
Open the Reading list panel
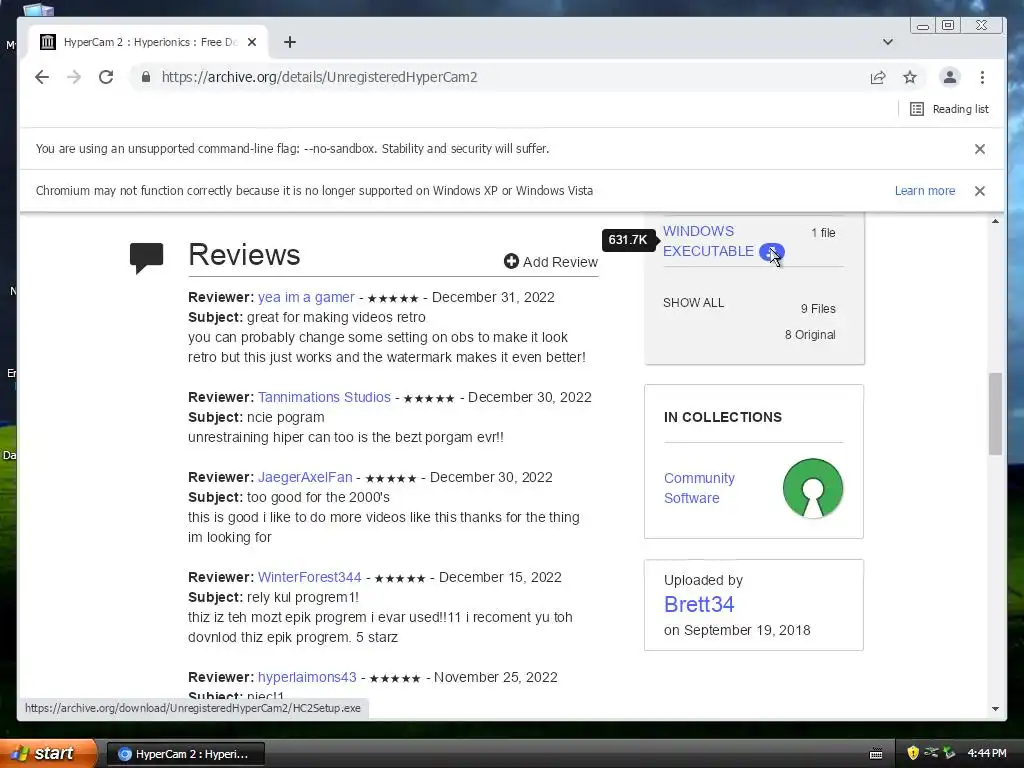(949, 109)
